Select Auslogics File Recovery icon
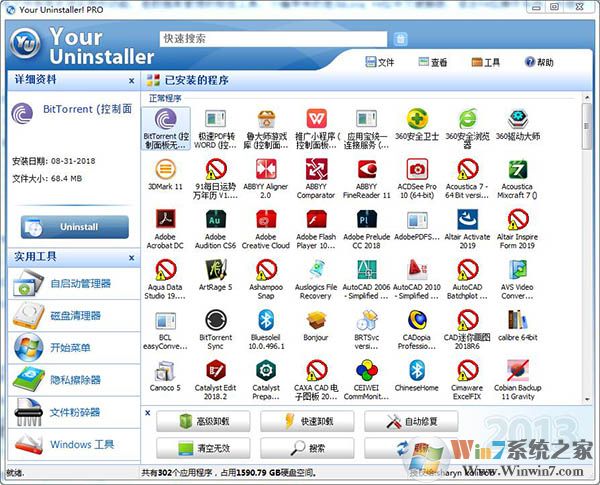This screenshot has width=600, height=485. coord(316,269)
